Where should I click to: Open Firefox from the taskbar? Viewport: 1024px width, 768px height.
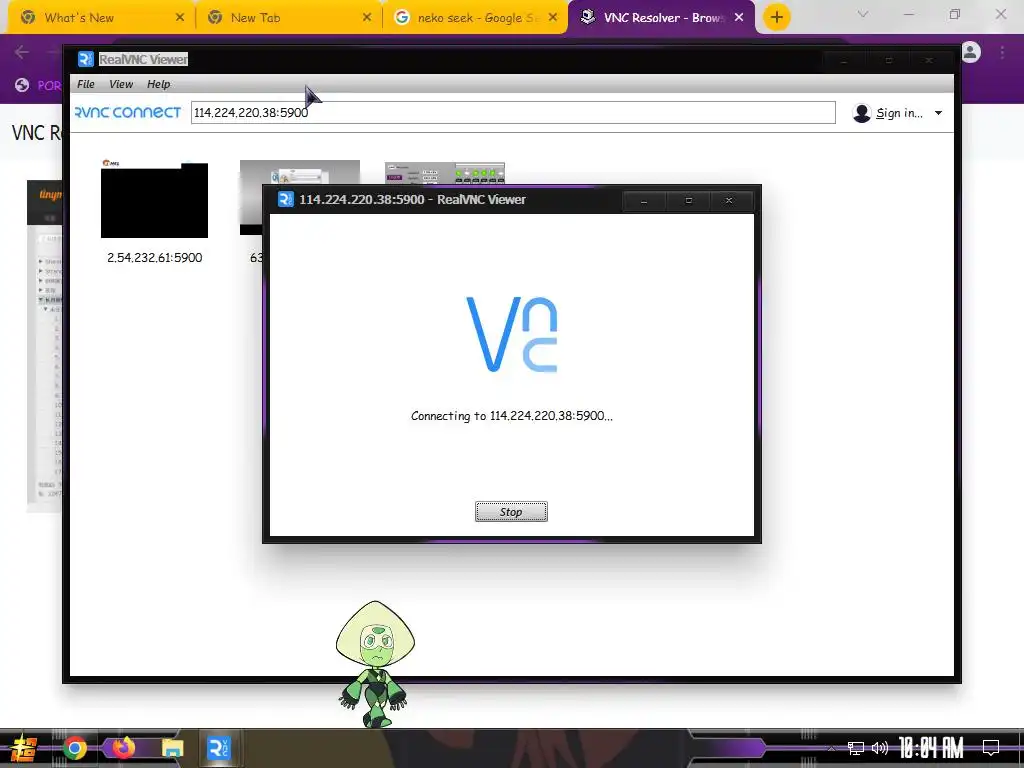[x=123, y=748]
